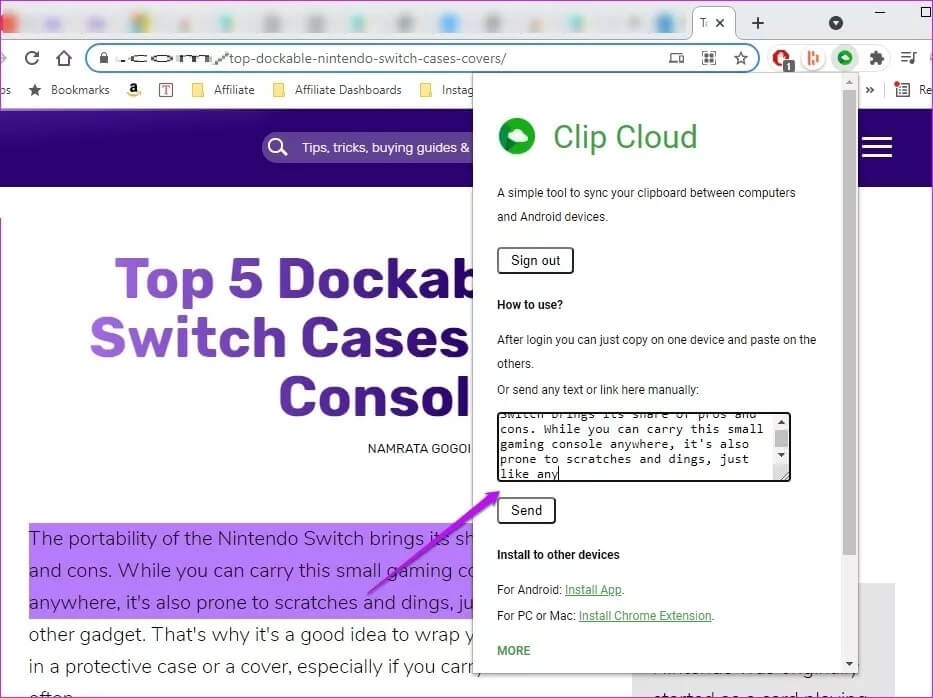Viewport: 933px width, 698px height.
Task: Click the website search magnifier icon
Action: tap(277, 147)
